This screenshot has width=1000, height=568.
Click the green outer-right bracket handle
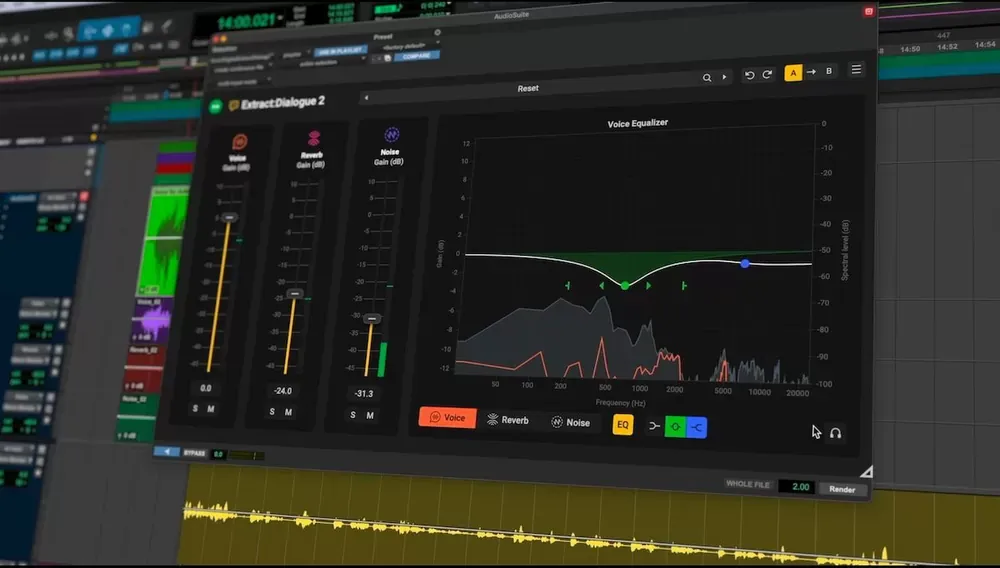pos(684,286)
